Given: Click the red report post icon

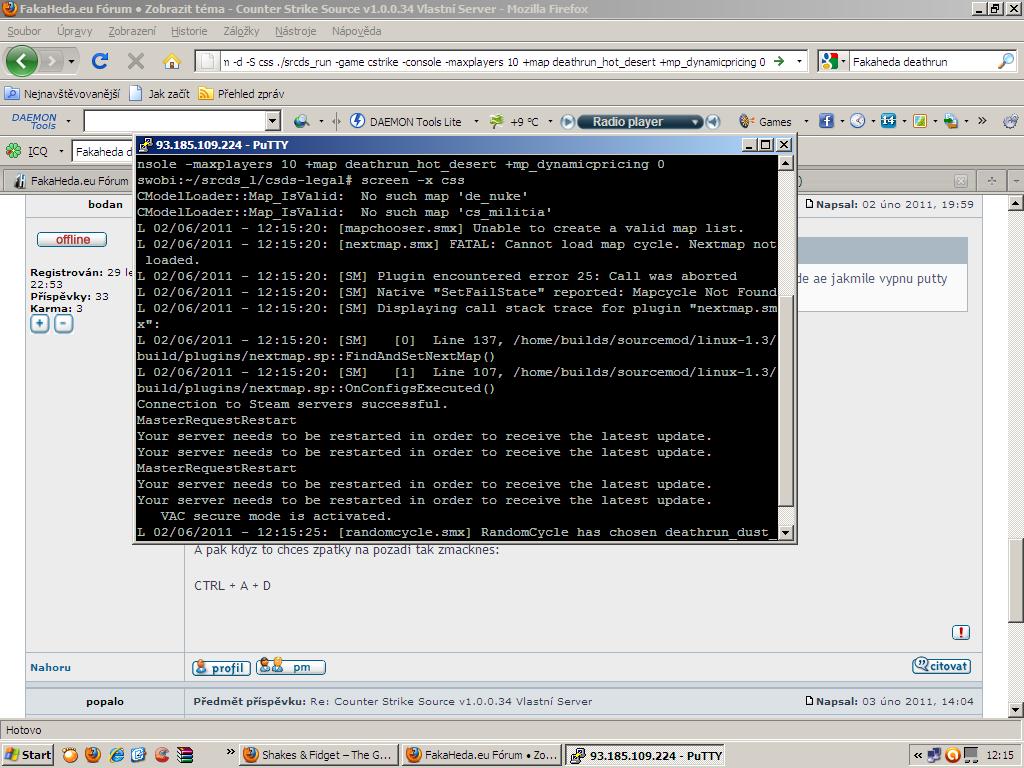Looking at the screenshot, I should pos(961,632).
